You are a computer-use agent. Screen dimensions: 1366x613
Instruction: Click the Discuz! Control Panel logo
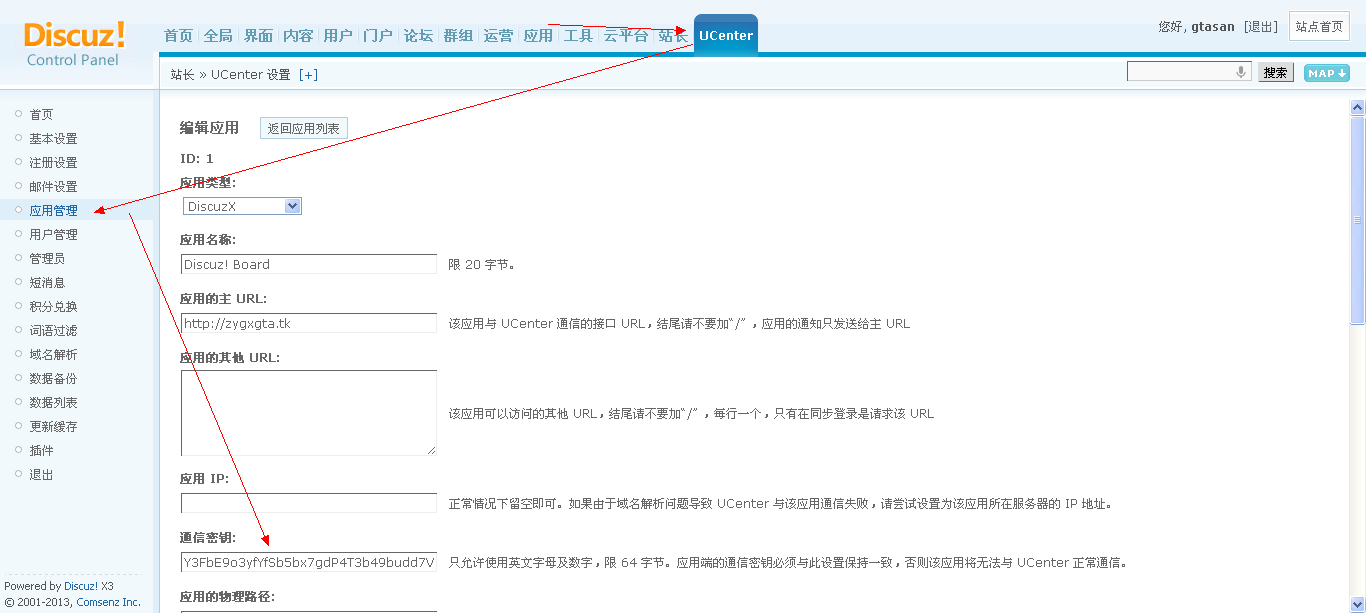pos(75,45)
